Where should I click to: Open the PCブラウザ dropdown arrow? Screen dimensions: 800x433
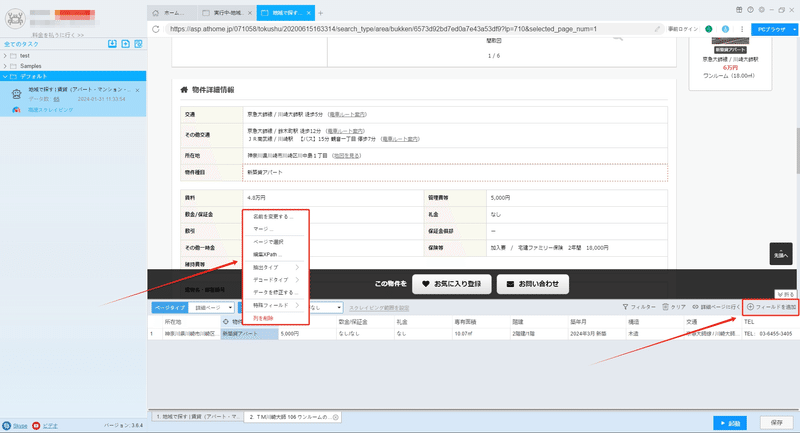[x=794, y=30]
